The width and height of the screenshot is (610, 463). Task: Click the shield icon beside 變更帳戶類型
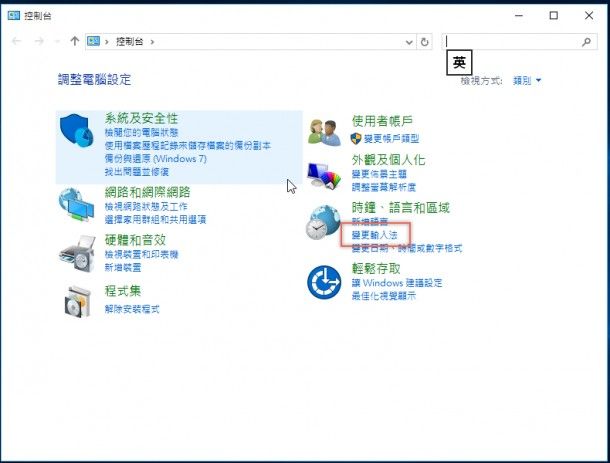point(356,139)
